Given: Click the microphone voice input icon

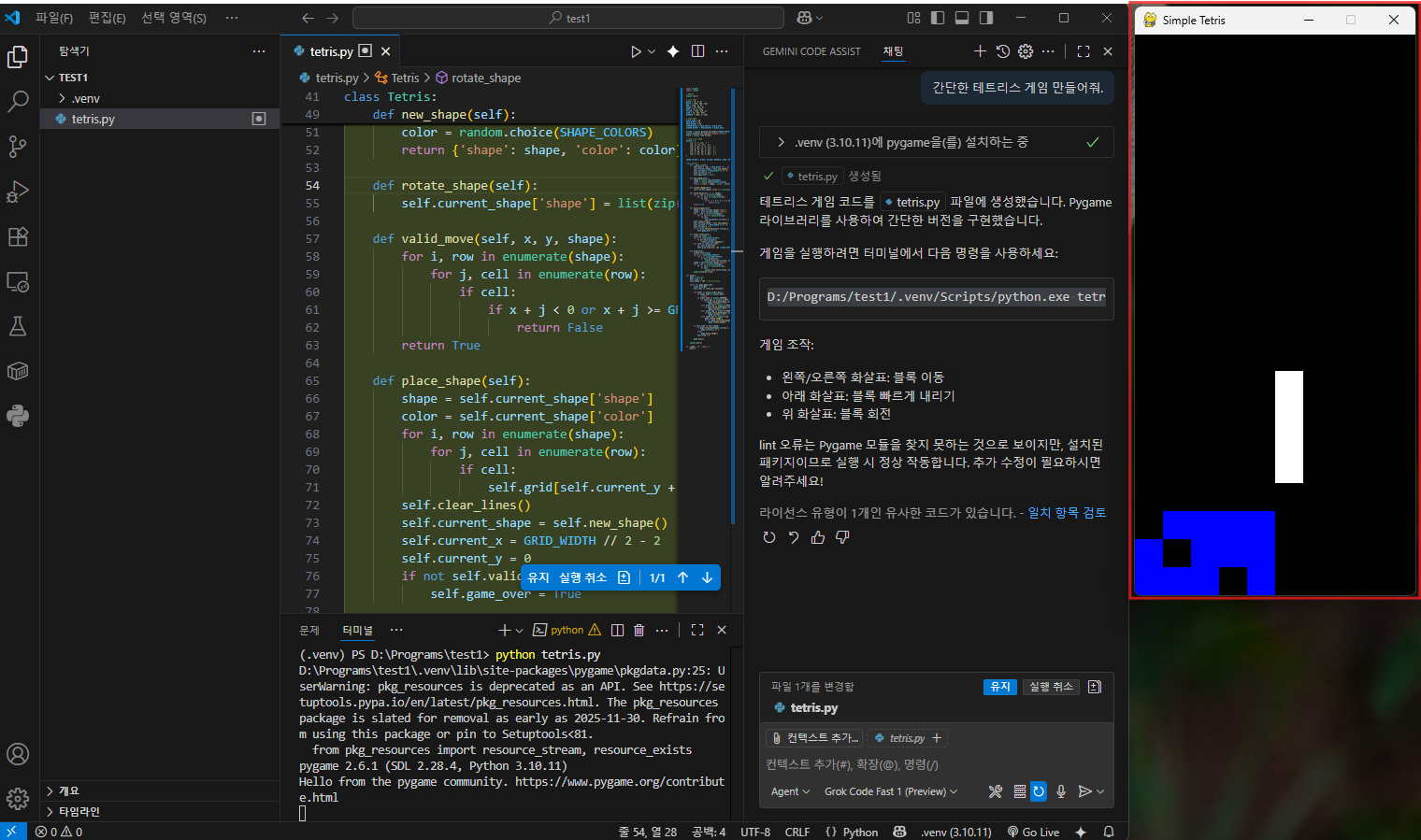Looking at the screenshot, I should pyautogui.click(x=1061, y=791).
